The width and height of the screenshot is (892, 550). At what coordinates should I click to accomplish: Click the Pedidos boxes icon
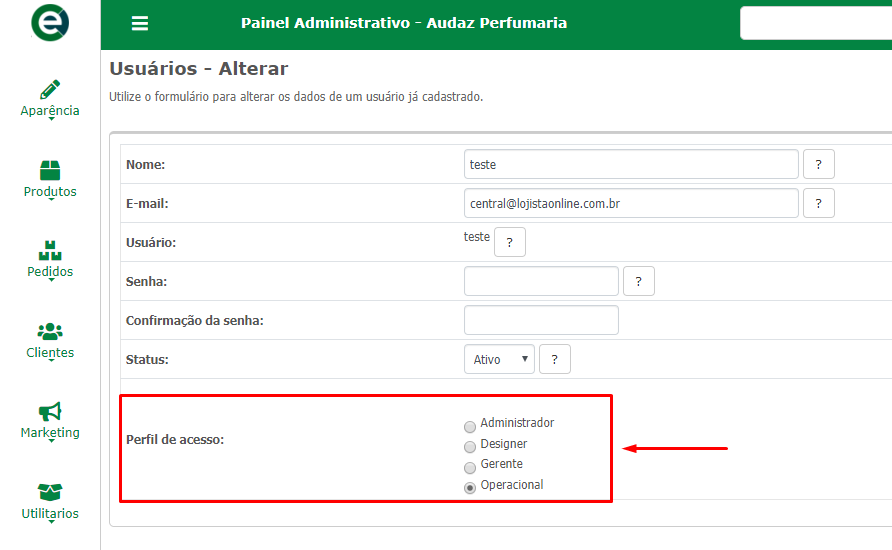point(50,250)
